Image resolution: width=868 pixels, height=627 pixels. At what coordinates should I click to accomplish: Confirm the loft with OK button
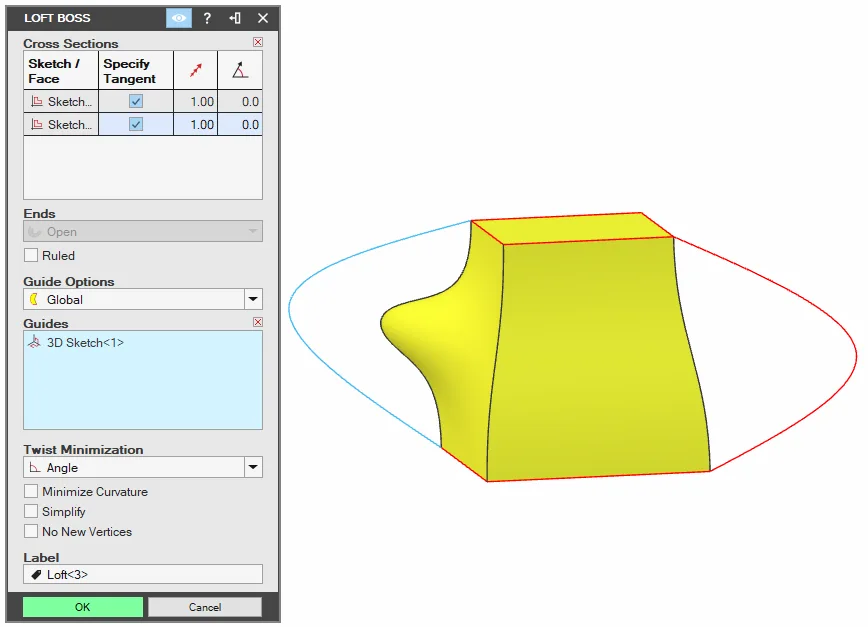(x=82, y=607)
